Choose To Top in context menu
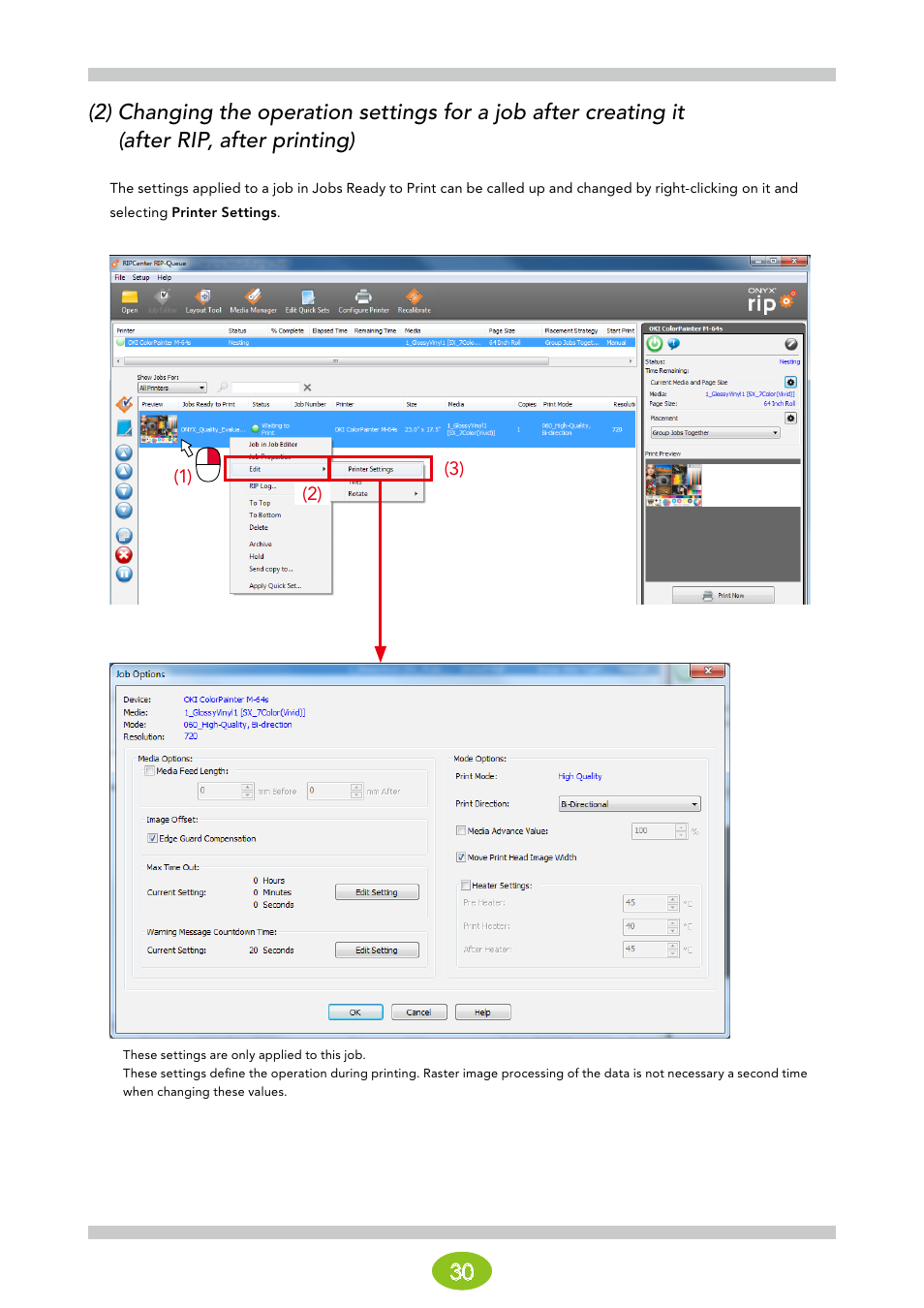 tap(260, 503)
